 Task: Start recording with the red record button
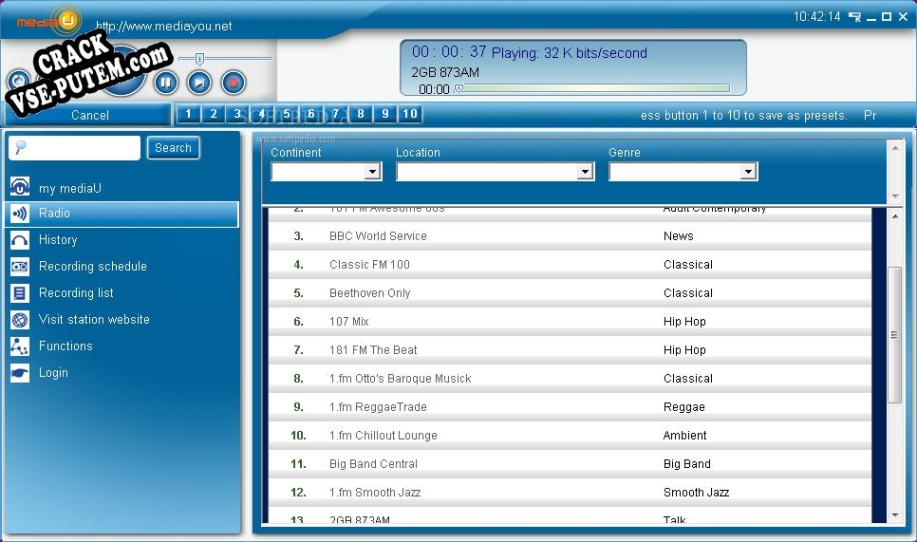pyautogui.click(x=233, y=82)
